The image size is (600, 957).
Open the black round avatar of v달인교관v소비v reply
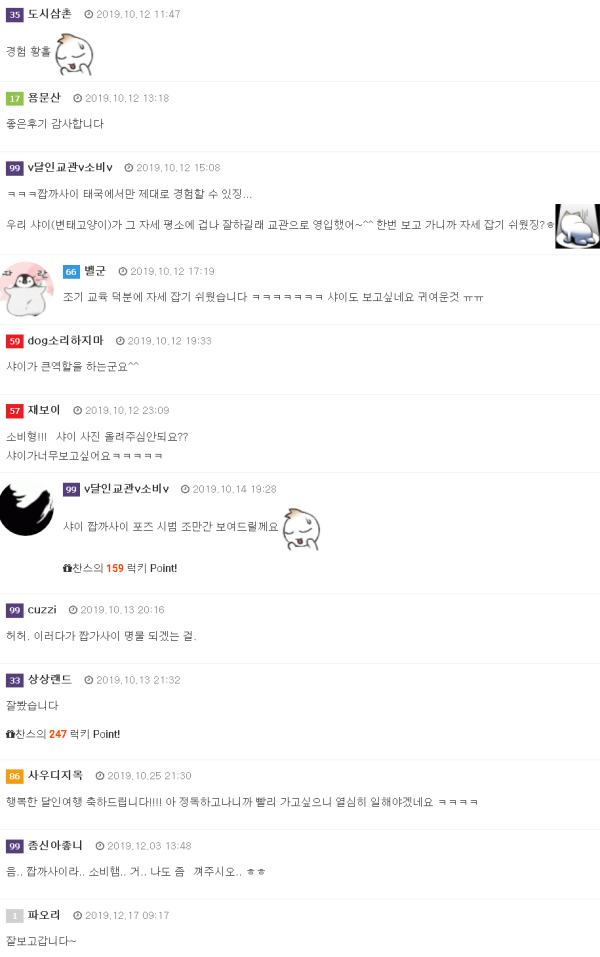coord(27,508)
